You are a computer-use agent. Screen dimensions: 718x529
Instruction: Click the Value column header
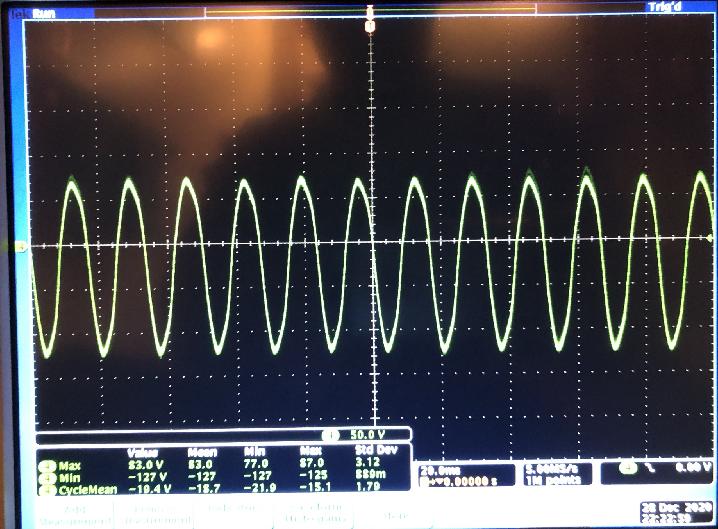pyautogui.click(x=142, y=453)
